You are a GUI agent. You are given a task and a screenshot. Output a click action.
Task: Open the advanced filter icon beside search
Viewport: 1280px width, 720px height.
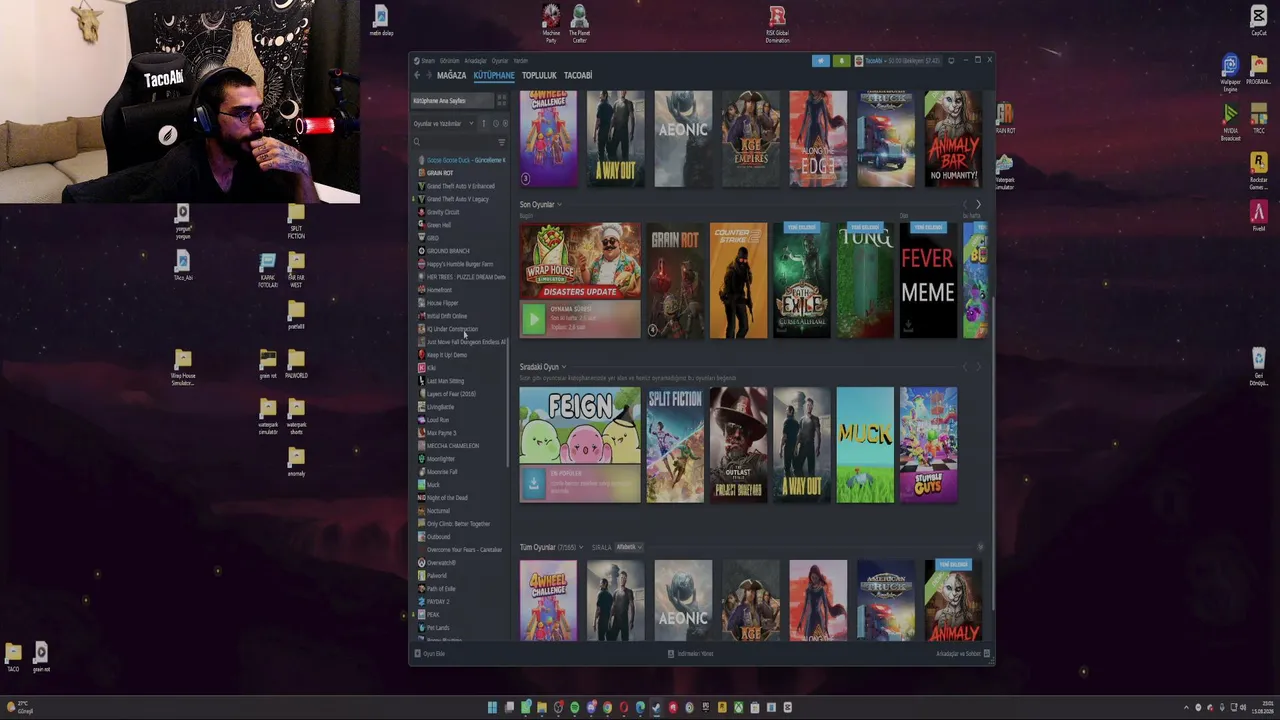(501, 142)
